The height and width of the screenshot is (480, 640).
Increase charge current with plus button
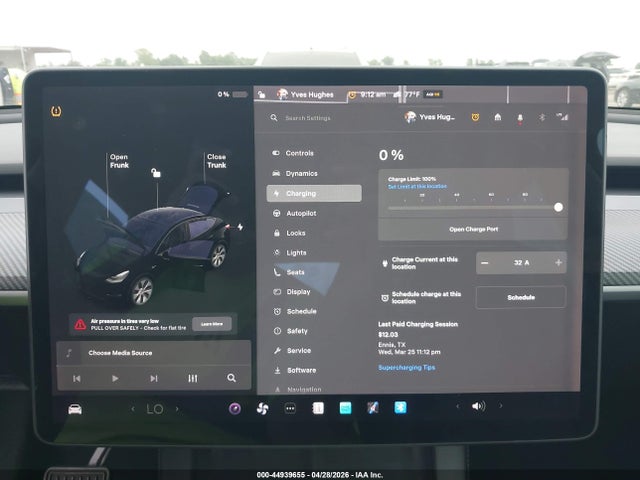tap(558, 263)
